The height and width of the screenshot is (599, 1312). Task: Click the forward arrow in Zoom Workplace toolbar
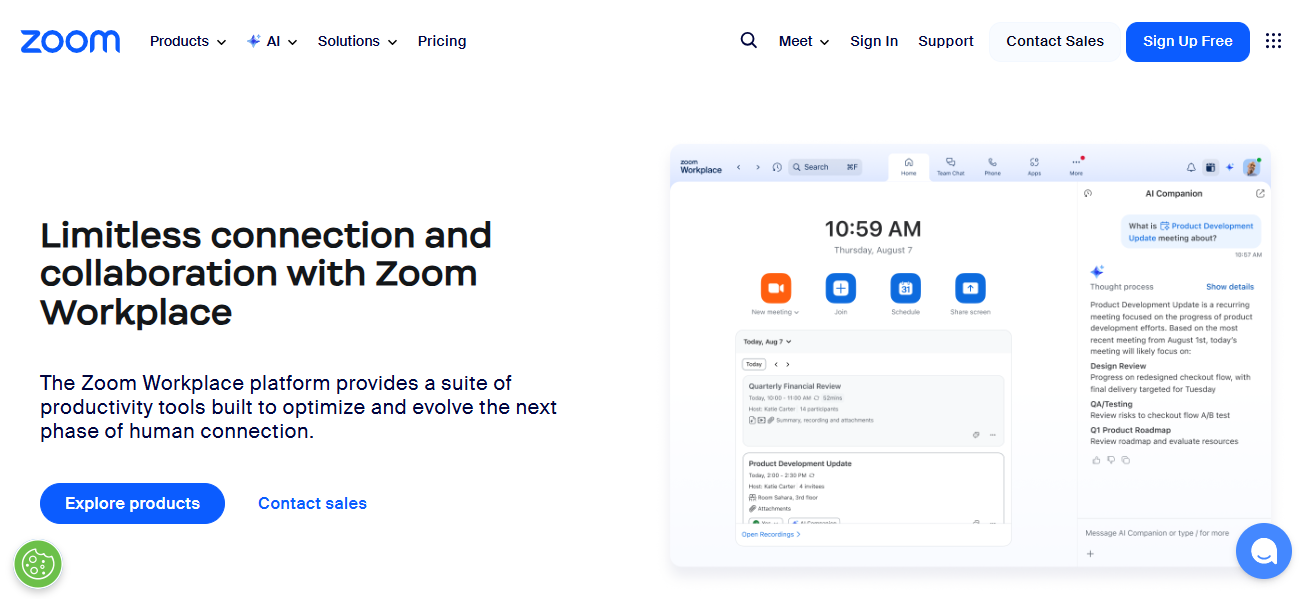(758, 167)
